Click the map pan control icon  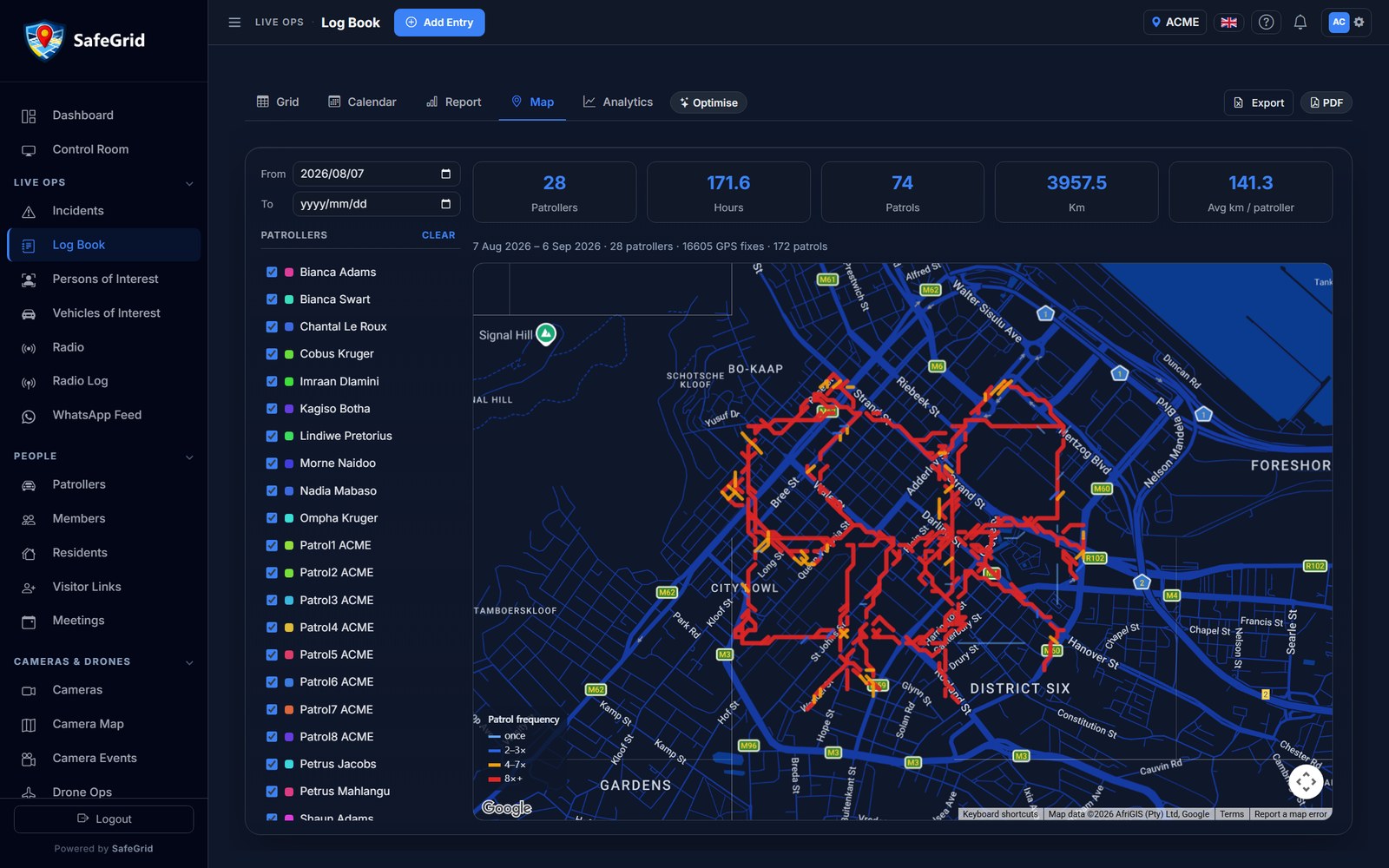(1306, 782)
